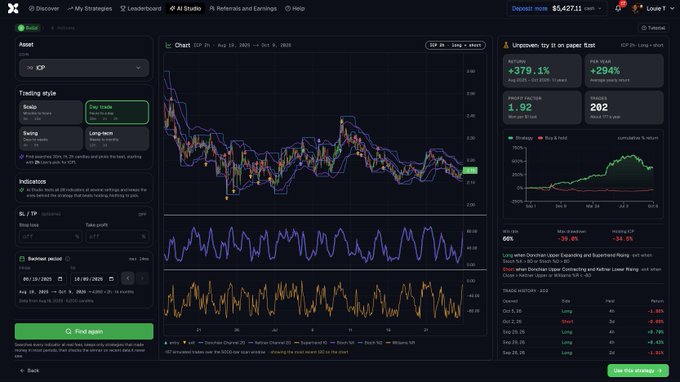Click the Deposit more link

tap(530, 9)
